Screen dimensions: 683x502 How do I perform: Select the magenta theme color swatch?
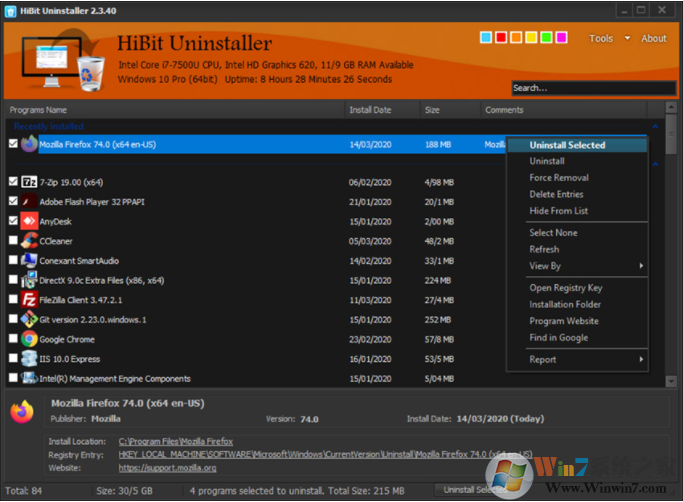tap(561, 37)
